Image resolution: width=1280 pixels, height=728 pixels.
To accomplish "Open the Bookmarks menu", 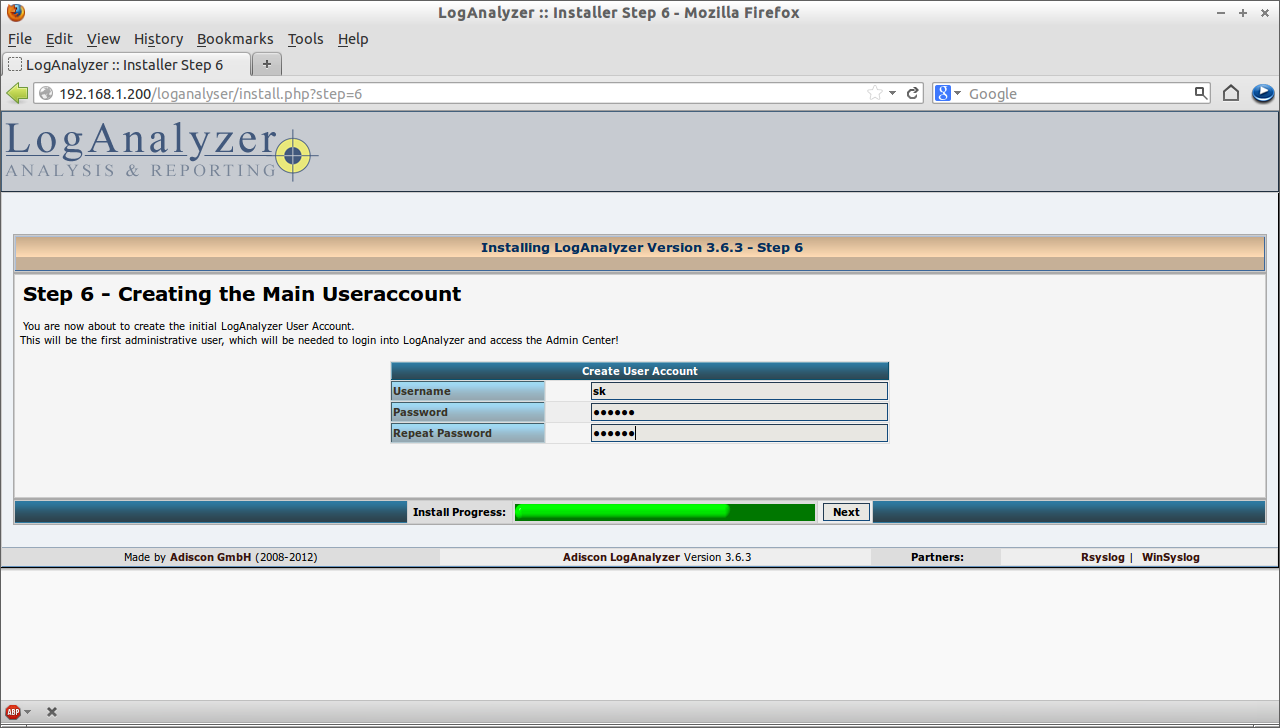I will point(235,39).
